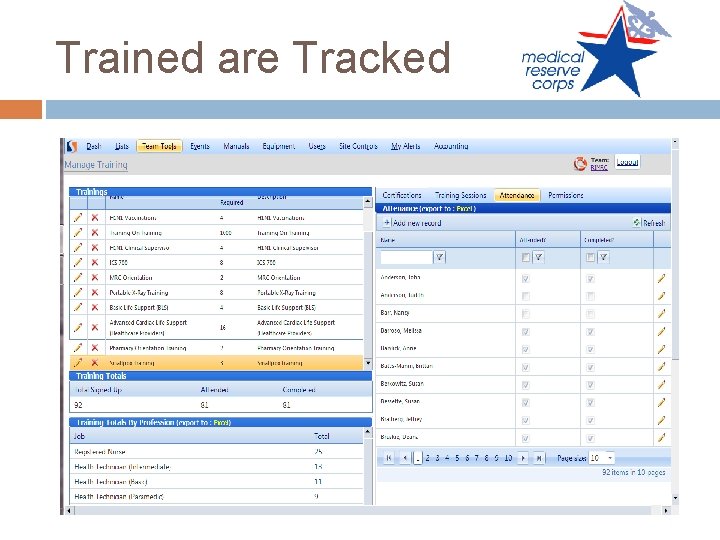Delete MRC Orientation training red X
This screenshot has height=540, width=720.
(95, 277)
